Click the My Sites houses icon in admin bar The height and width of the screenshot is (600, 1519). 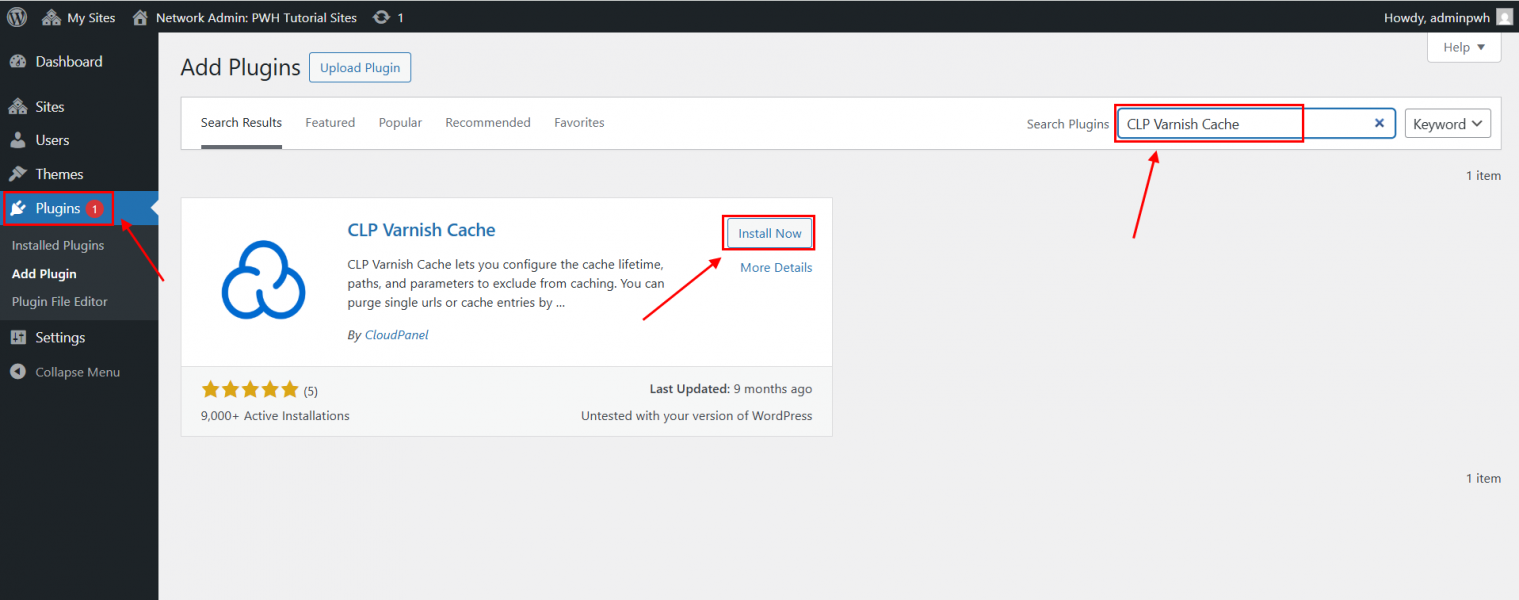(x=52, y=17)
